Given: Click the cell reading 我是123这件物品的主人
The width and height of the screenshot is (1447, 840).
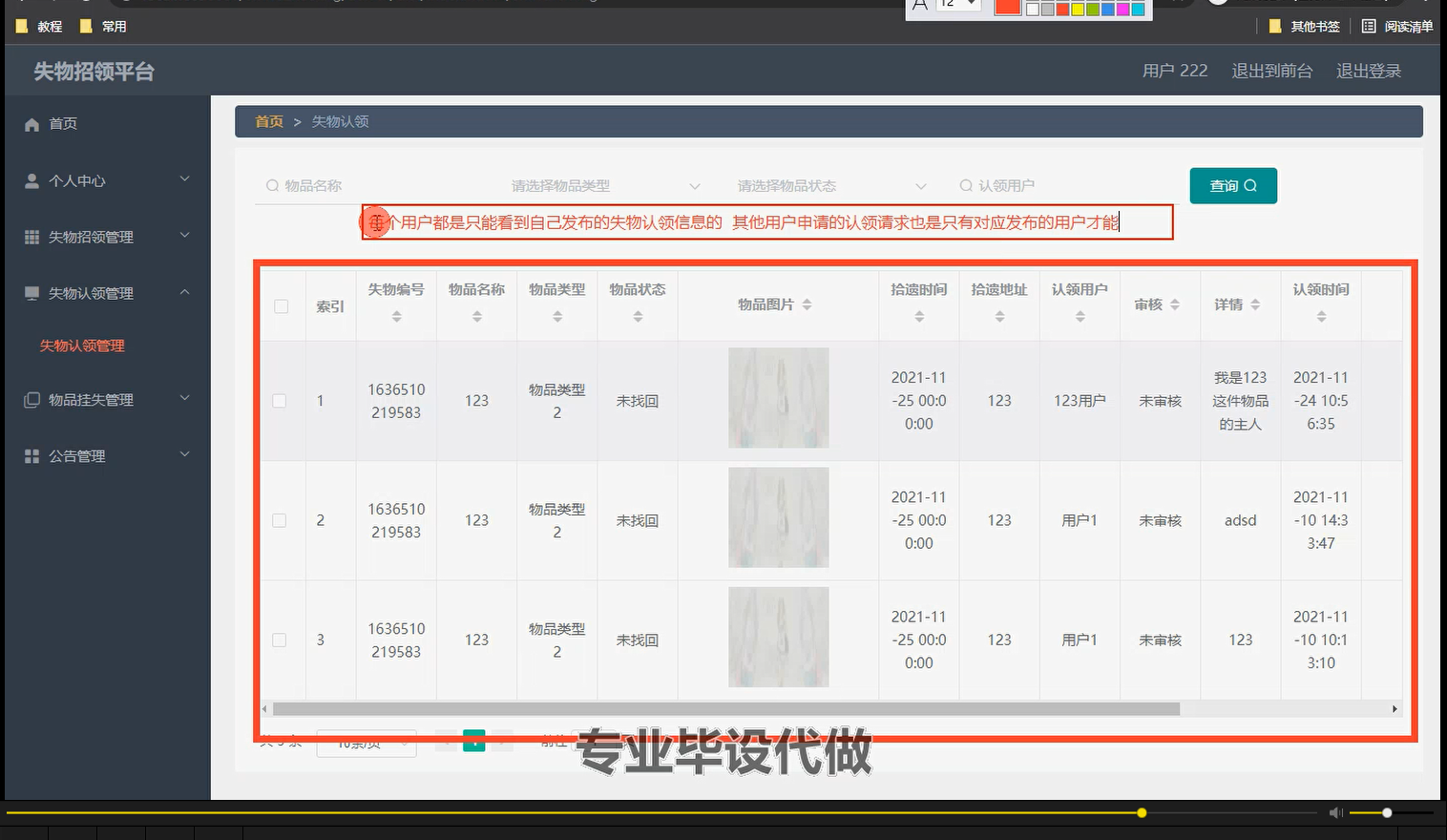Looking at the screenshot, I should click(x=1240, y=401).
